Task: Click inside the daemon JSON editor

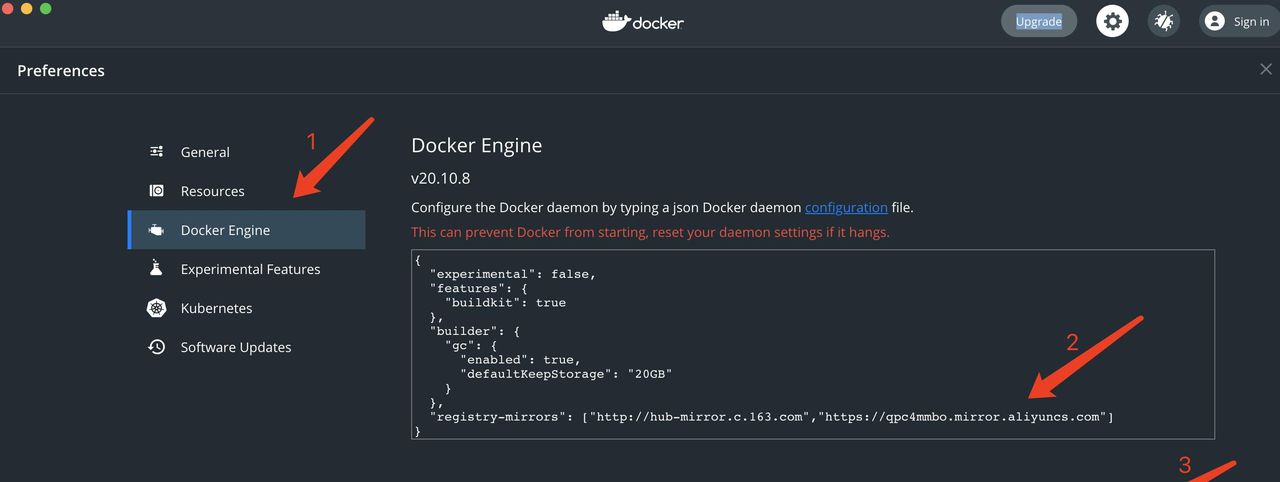Action: [813, 345]
